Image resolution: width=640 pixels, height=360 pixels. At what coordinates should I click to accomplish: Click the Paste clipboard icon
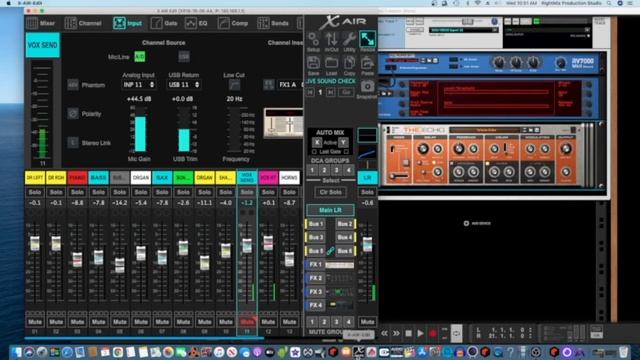(x=367, y=63)
